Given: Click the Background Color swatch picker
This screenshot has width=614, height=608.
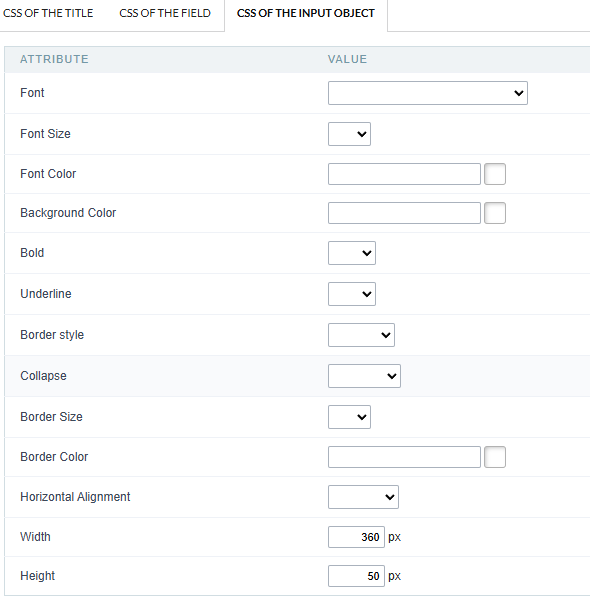Looking at the screenshot, I should coord(495,213).
